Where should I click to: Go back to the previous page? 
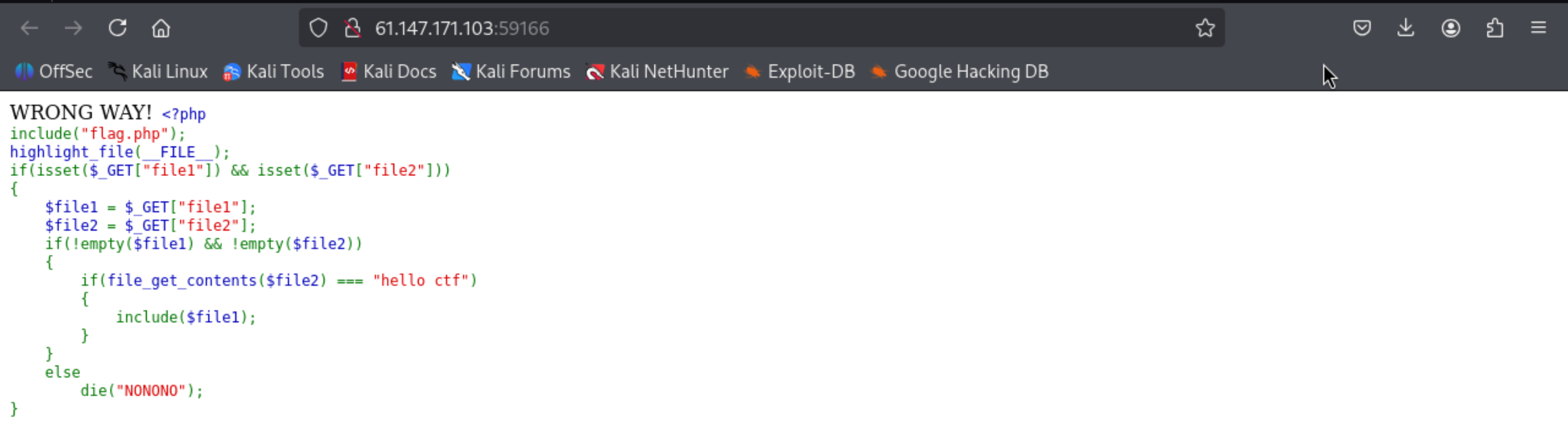click(29, 28)
